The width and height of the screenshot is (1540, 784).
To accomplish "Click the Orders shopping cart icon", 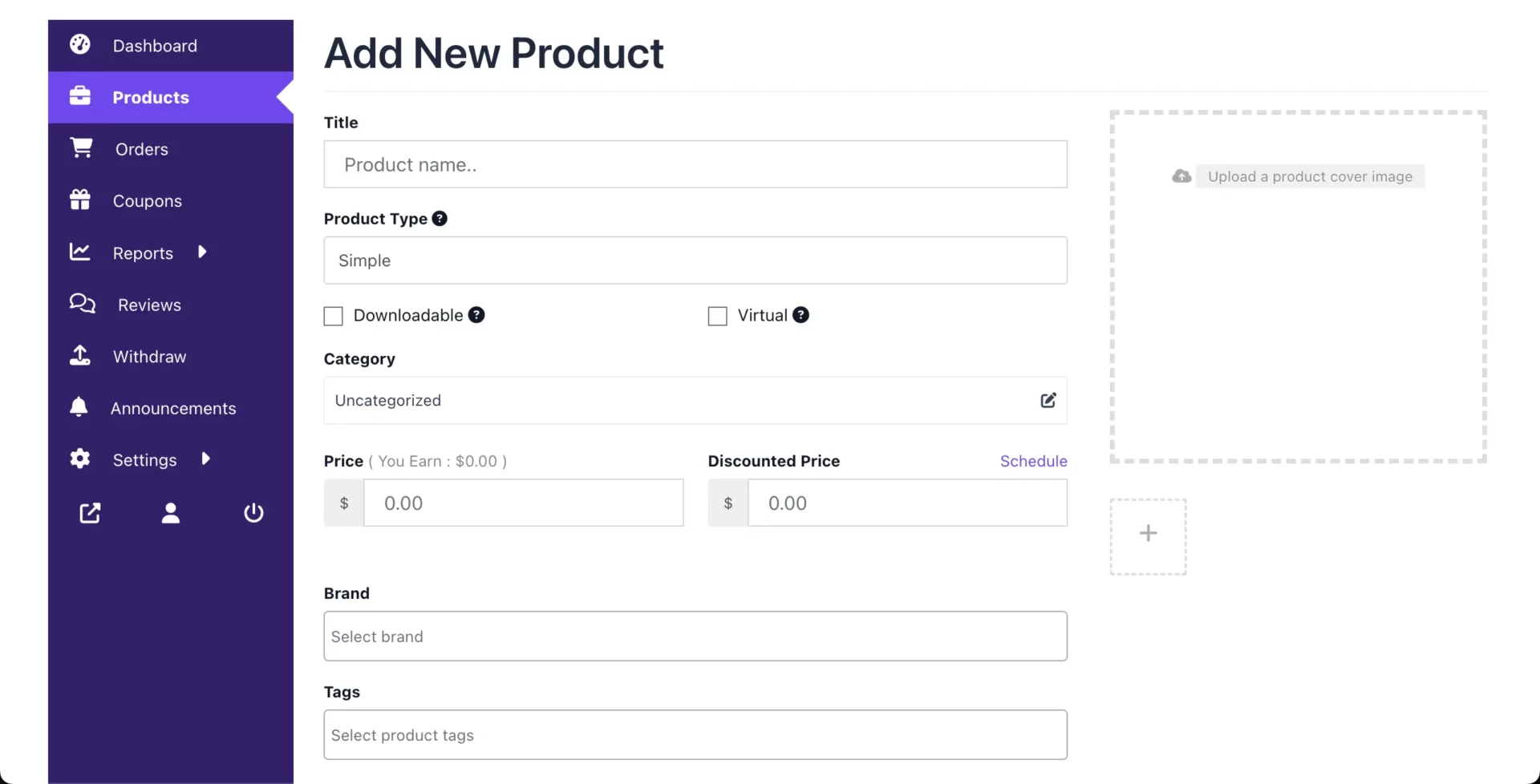I will (x=81, y=148).
